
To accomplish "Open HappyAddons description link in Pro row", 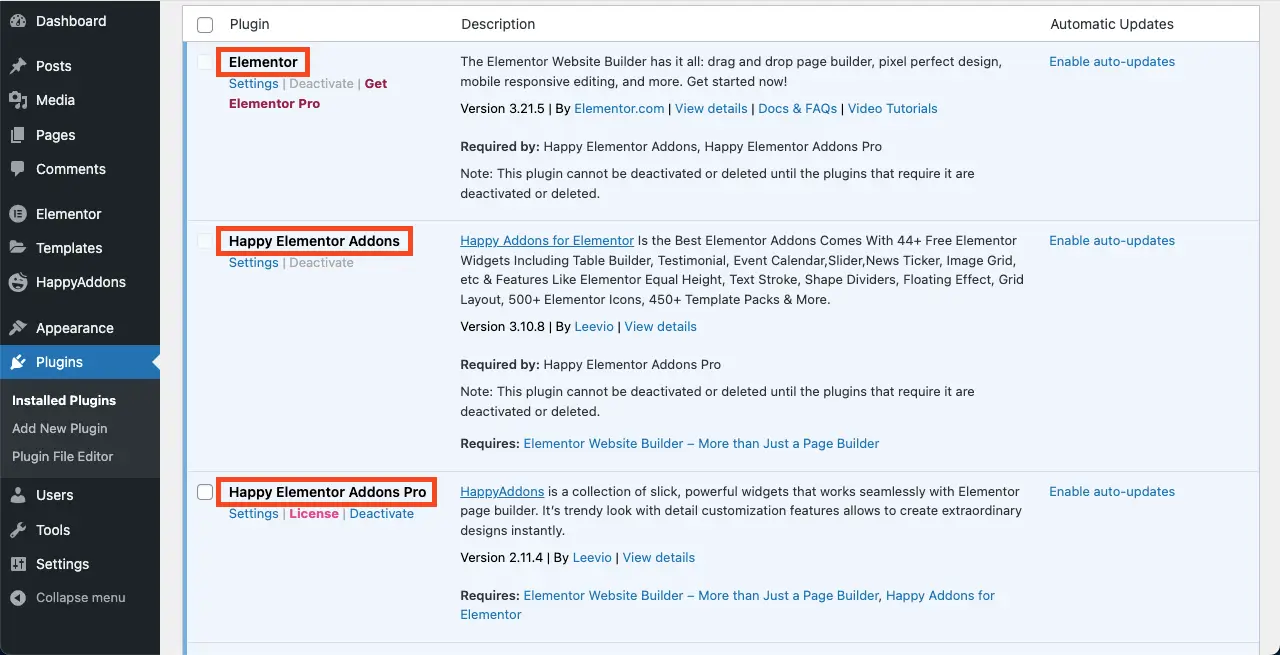I will (502, 492).
